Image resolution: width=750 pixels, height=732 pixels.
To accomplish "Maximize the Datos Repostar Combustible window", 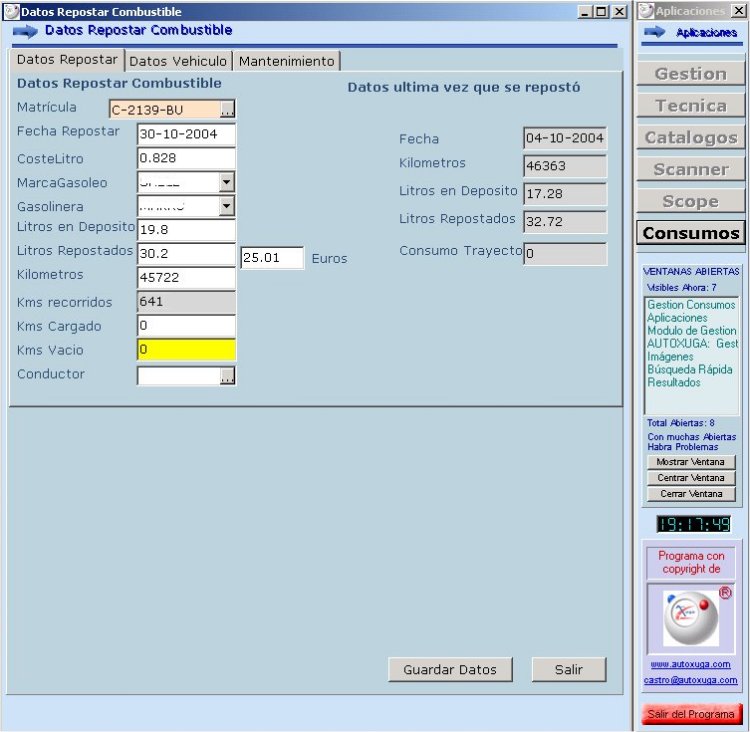I will (601, 11).
